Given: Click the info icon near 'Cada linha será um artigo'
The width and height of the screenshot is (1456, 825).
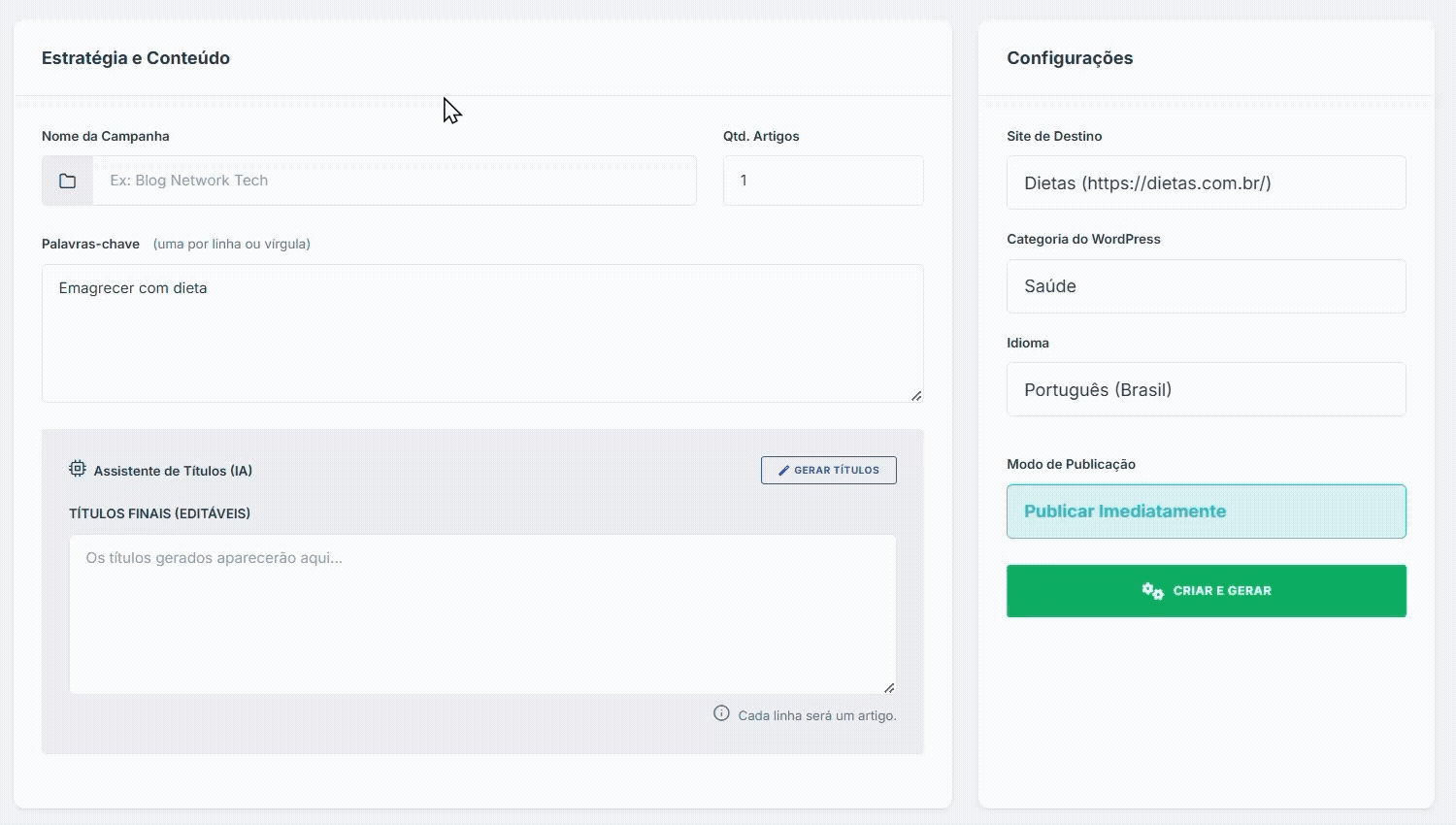Looking at the screenshot, I should (721, 713).
